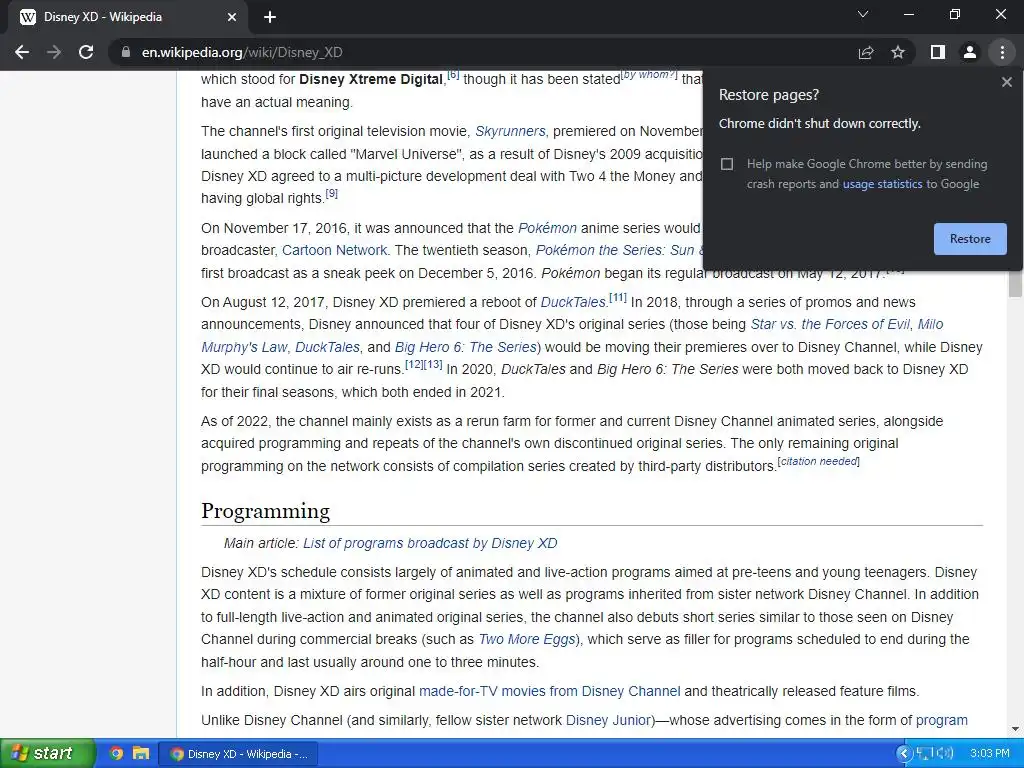
Task: Click the scroll down arrow of the page scrollbar
Action: pos(1015,729)
